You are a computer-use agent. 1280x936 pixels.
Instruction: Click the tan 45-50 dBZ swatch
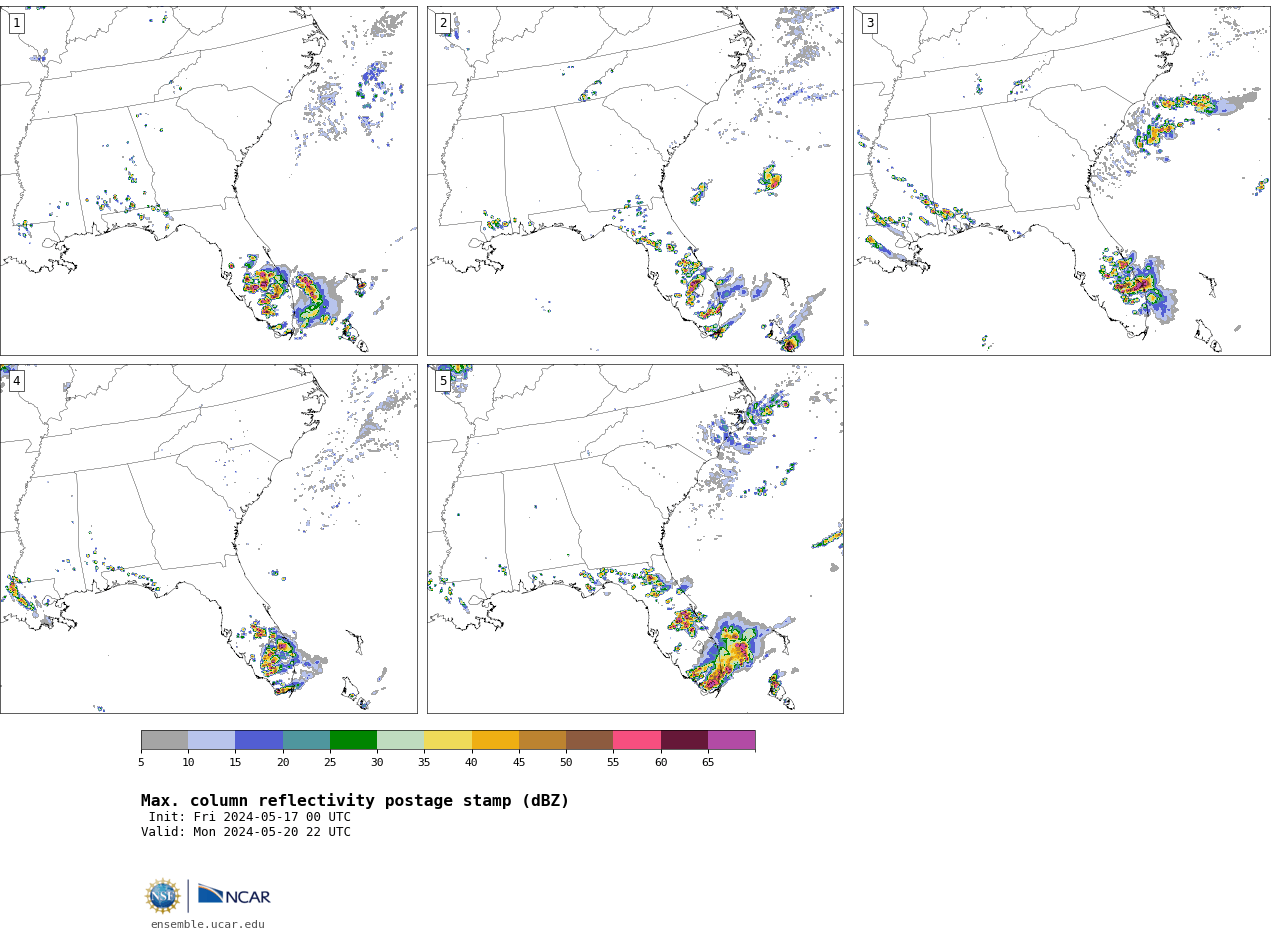pos(542,740)
